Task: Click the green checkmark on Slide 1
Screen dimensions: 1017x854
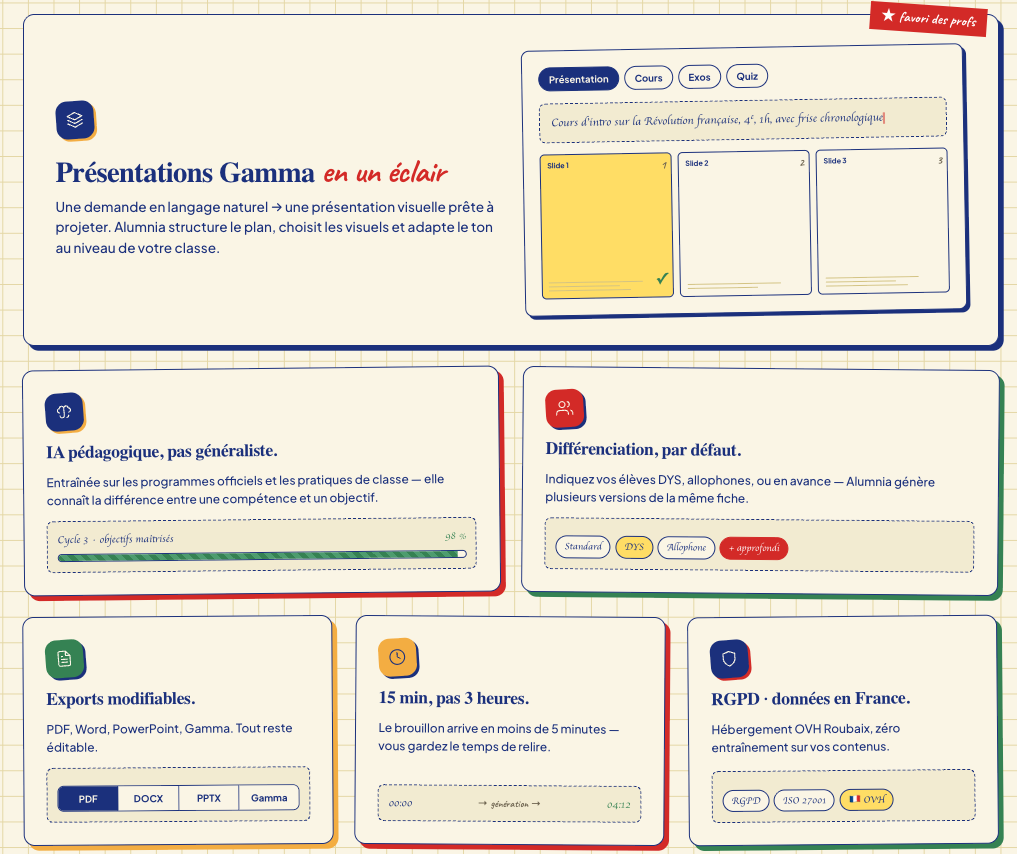Action: pyautogui.click(x=662, y=278)
